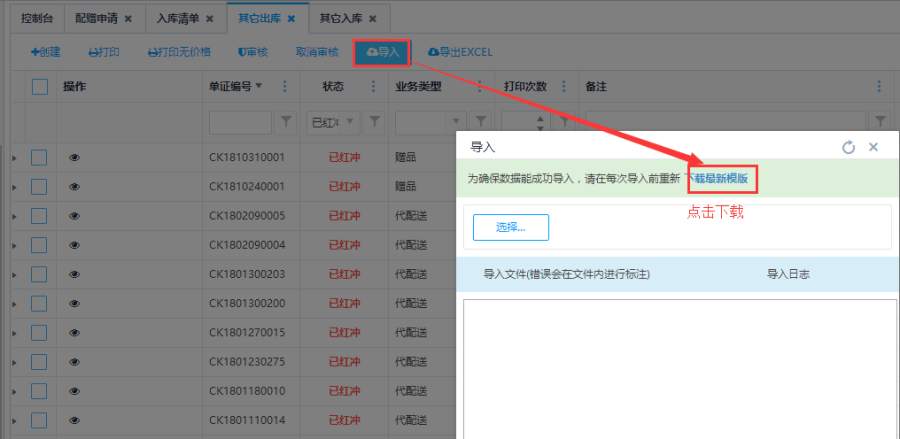Check the box for row CK1802090005
Screen dimensions: 900x439
pos(40,215)
